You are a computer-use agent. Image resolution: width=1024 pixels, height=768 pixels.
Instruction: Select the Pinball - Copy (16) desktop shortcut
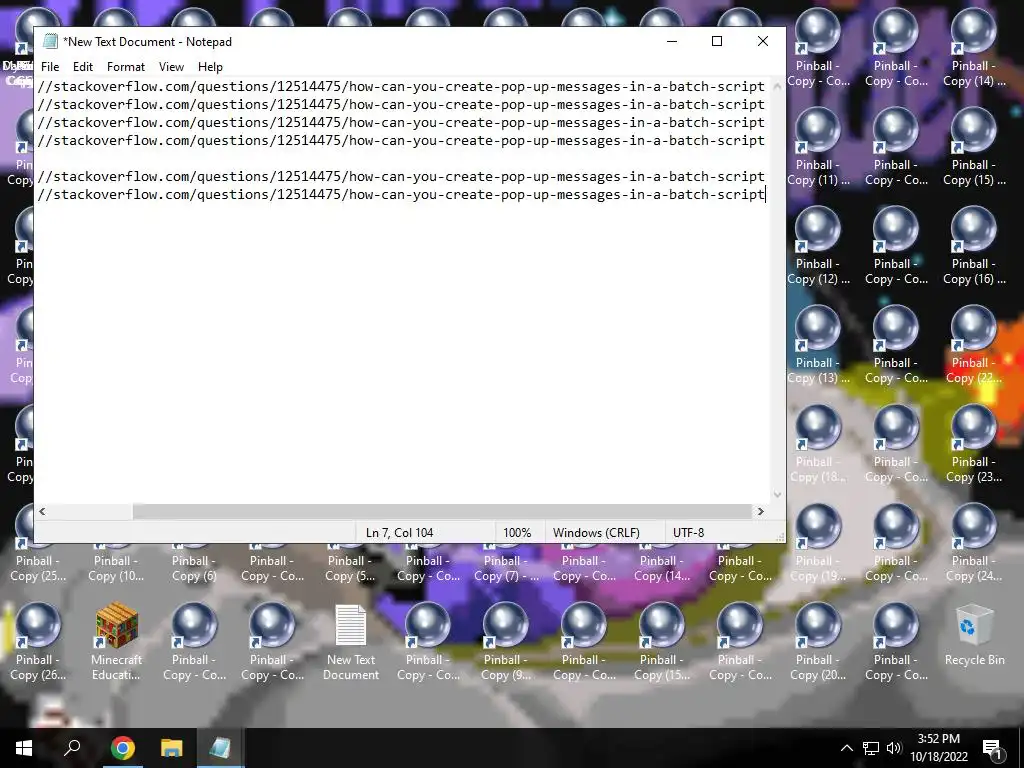point(974,248)
